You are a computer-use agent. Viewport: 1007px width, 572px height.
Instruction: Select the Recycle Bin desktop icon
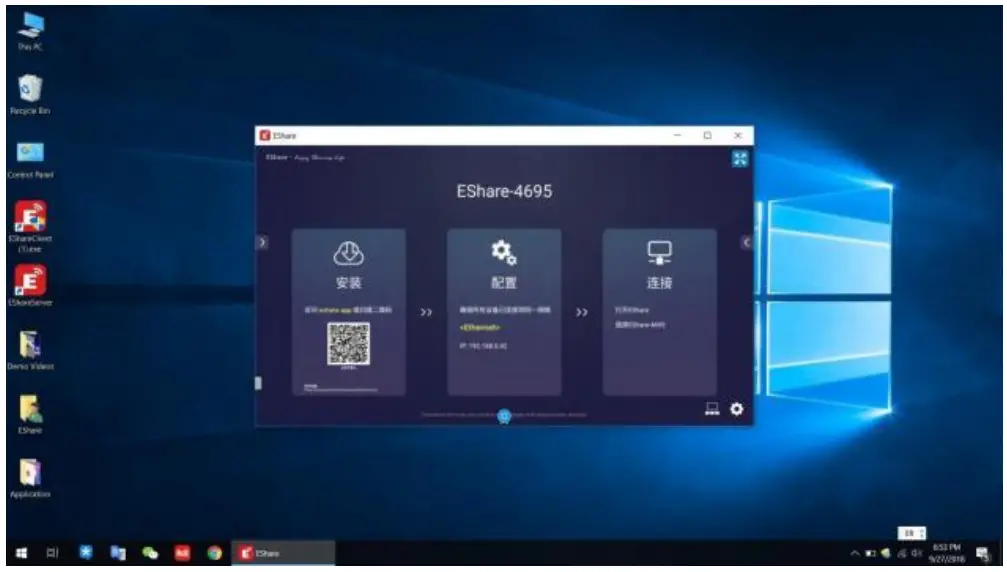(x=30, y=94)
